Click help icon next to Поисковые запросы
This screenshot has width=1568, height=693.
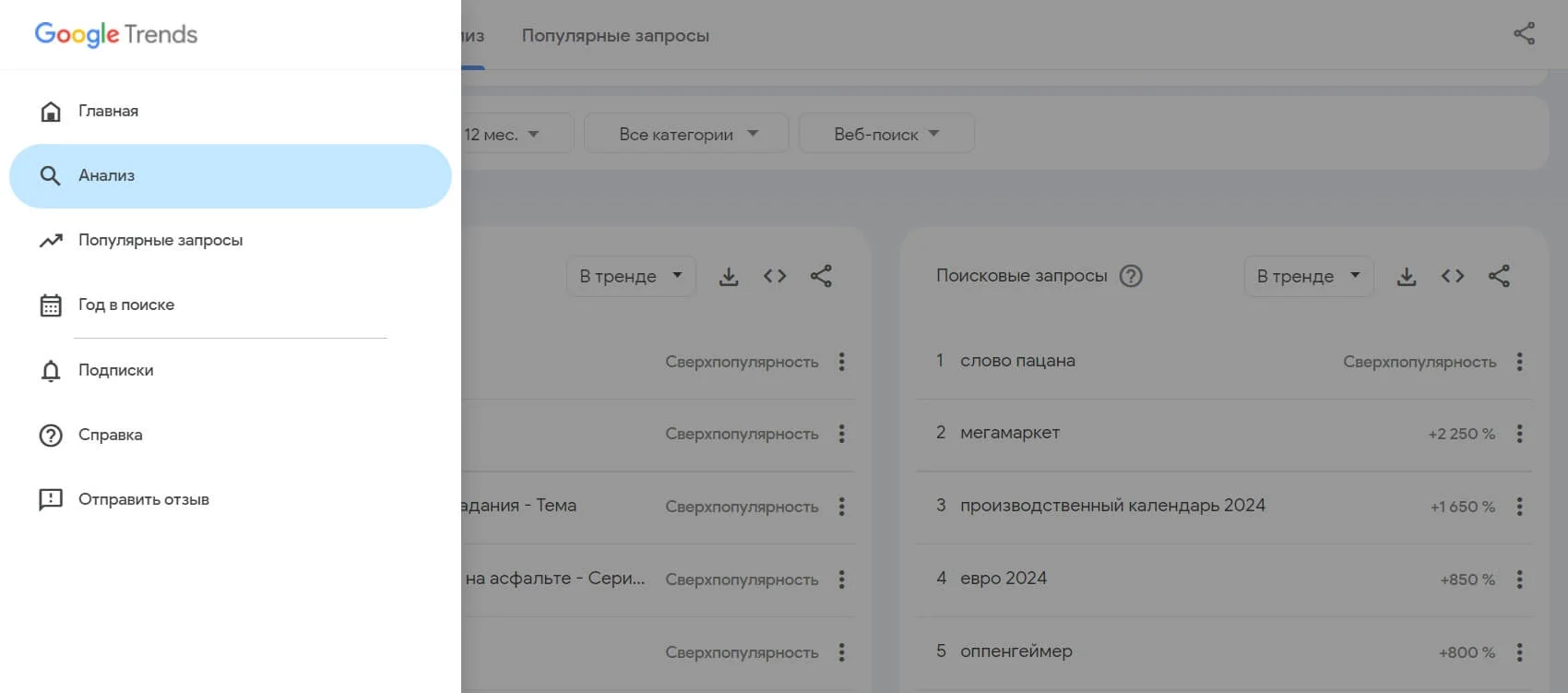point(1131,276)
